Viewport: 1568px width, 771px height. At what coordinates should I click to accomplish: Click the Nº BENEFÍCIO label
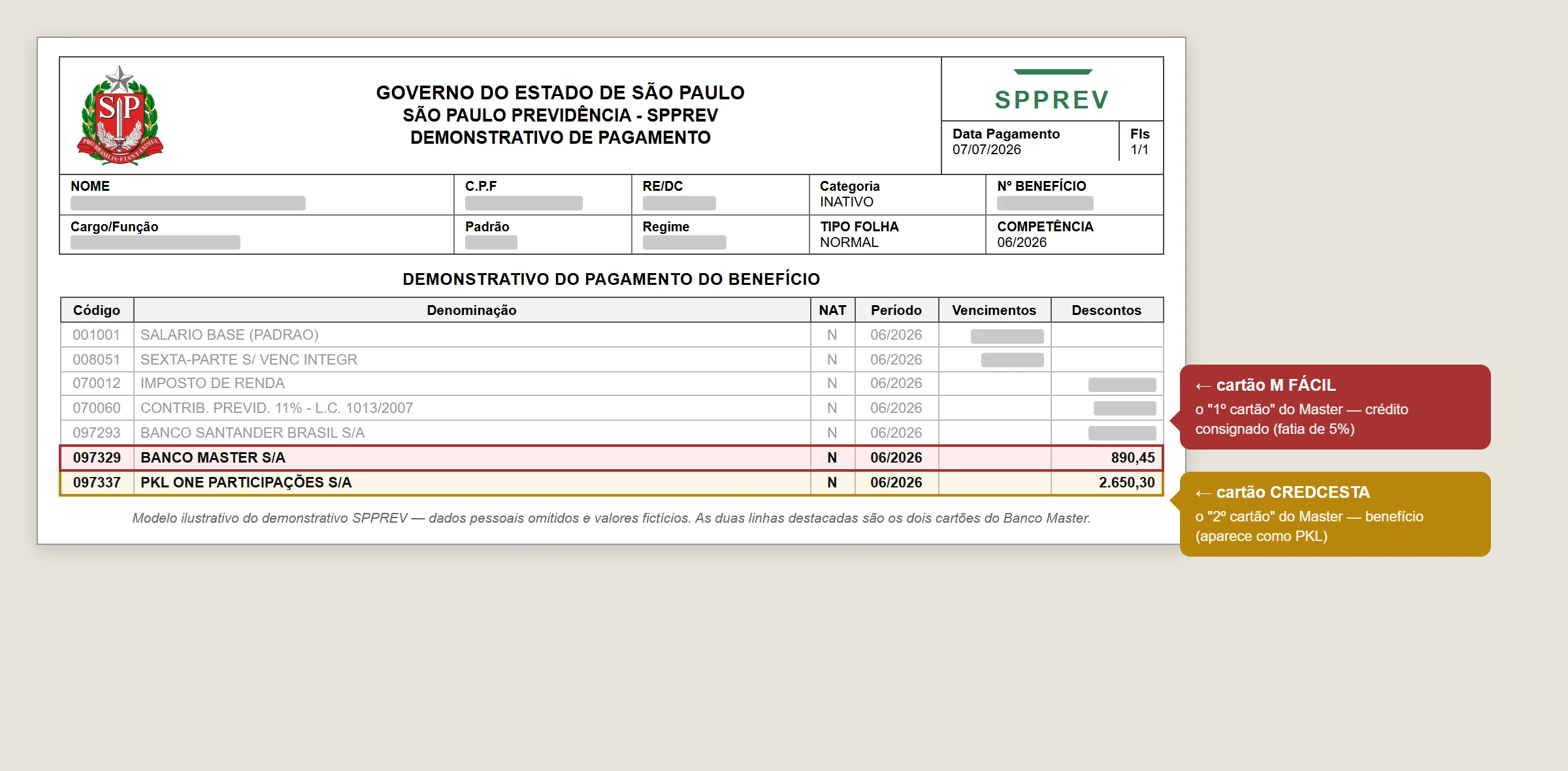point(1041,186)
